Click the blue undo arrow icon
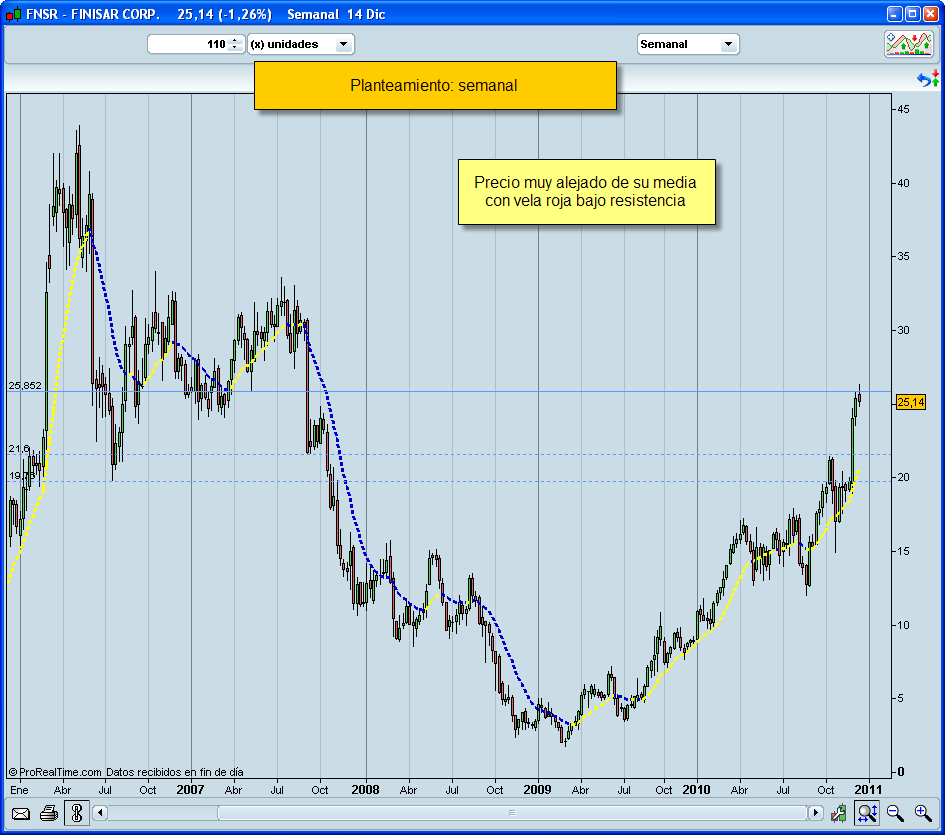The width and height of the screenshot is (945, 835). point(923,79)
